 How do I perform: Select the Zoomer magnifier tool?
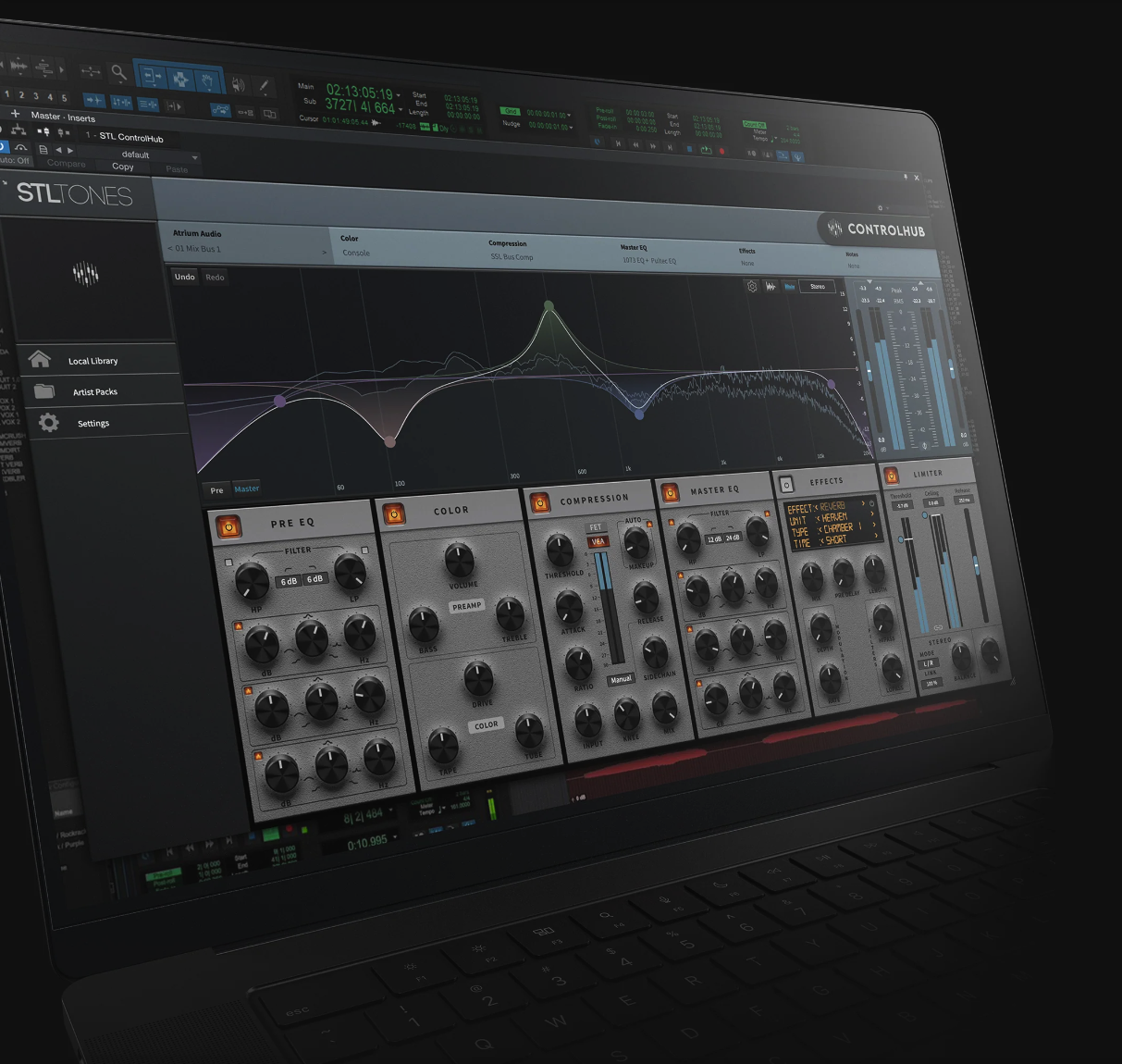click(118, 72)
